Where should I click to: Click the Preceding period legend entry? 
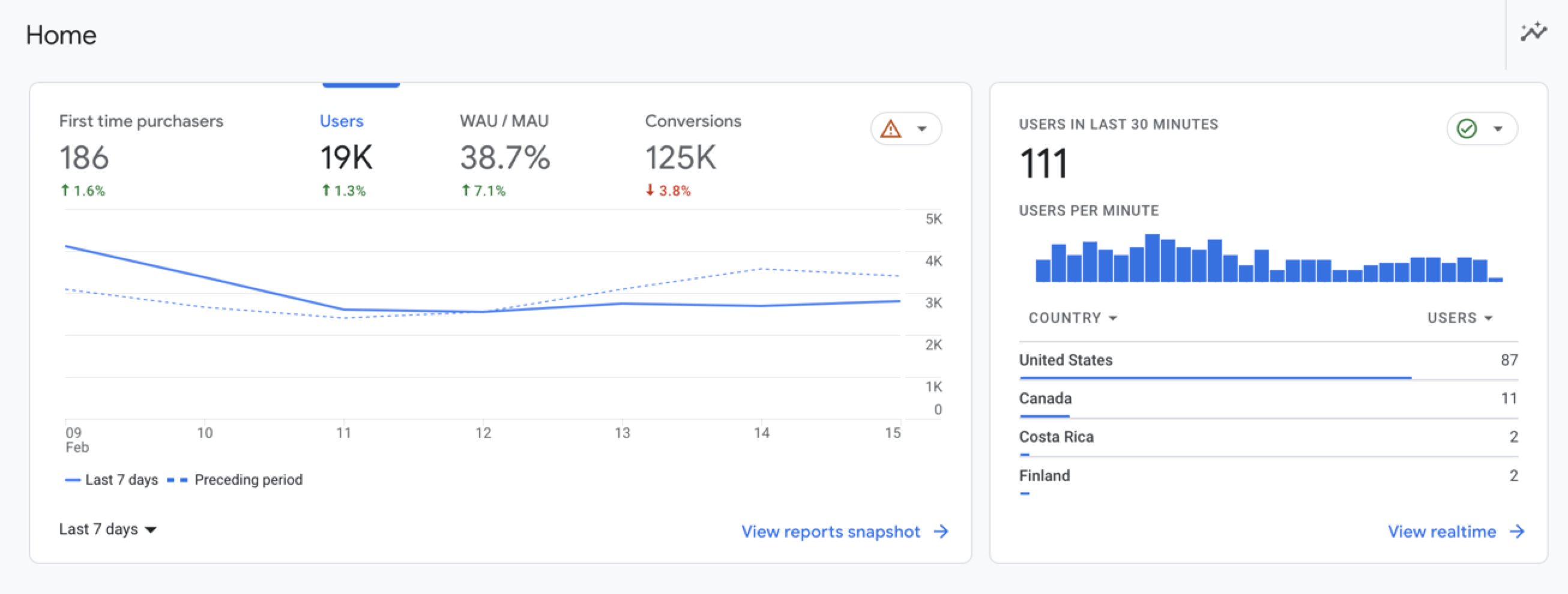coord(235,479)
